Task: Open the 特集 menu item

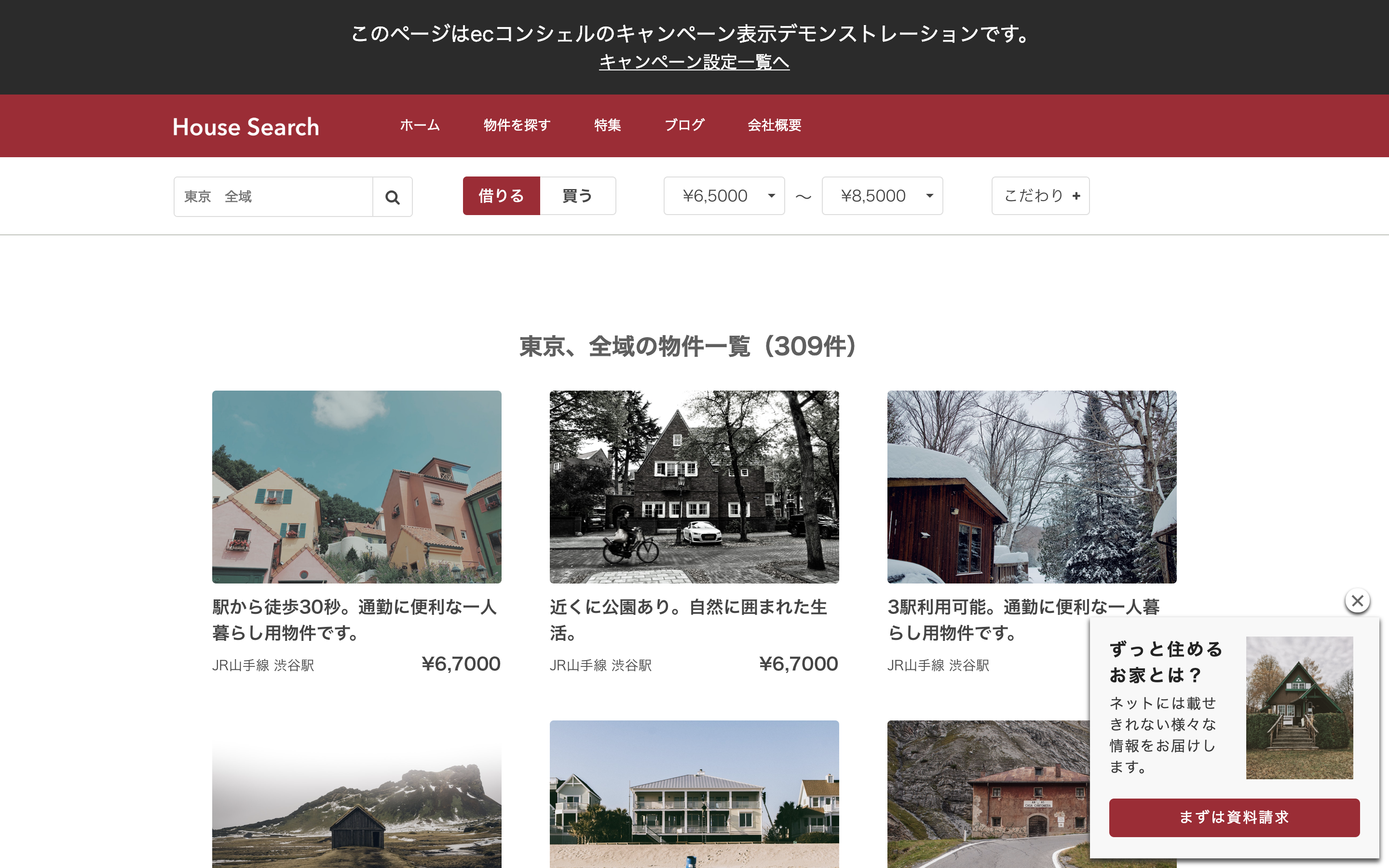Action: 607,125
